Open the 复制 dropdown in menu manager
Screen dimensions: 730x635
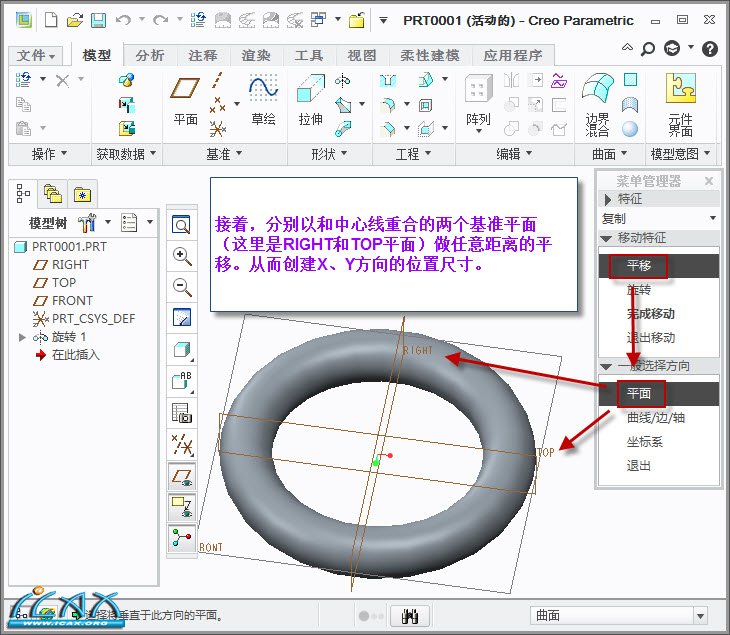click(x=659, y=218)
